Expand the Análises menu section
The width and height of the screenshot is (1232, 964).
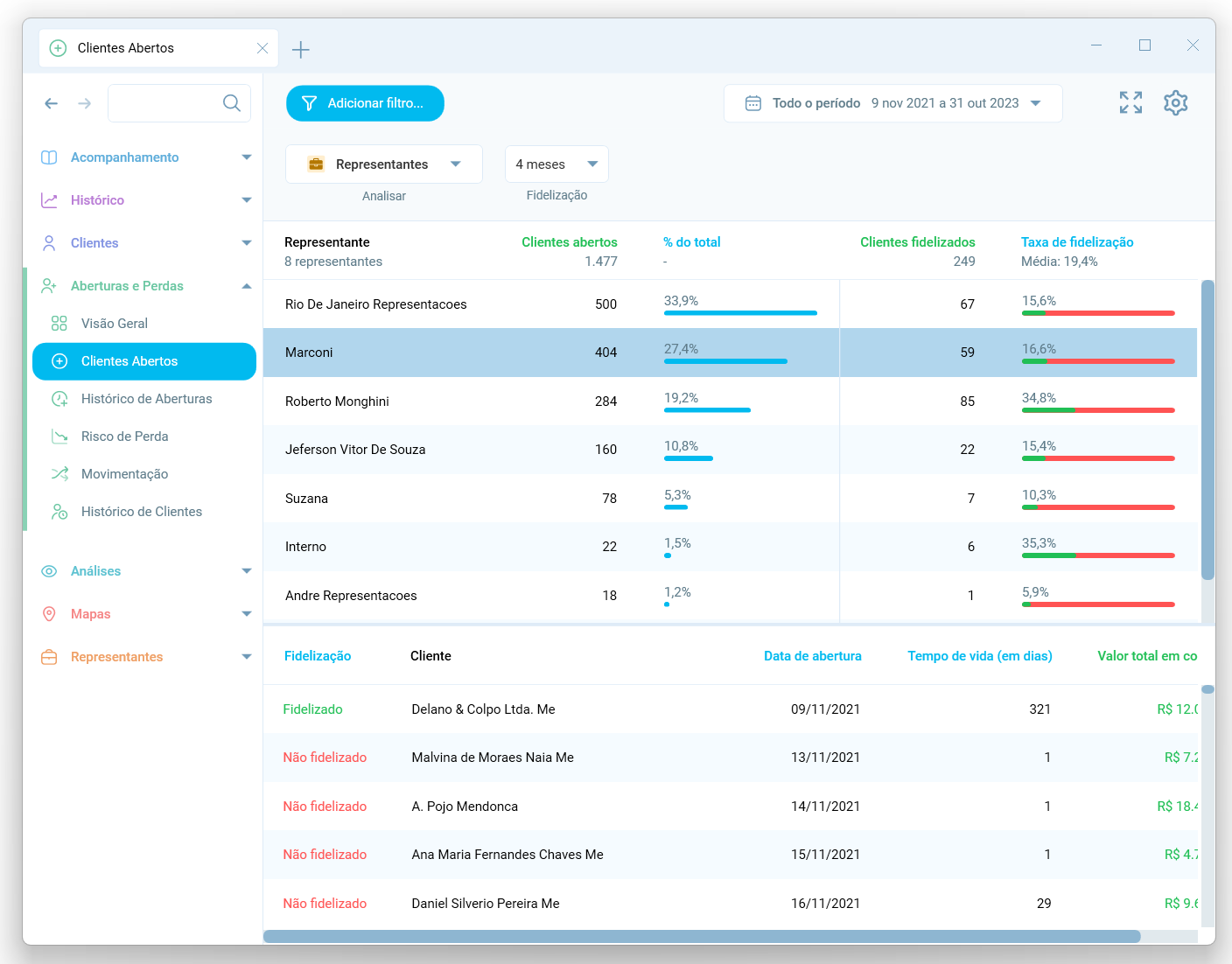(x=247, y=571)
